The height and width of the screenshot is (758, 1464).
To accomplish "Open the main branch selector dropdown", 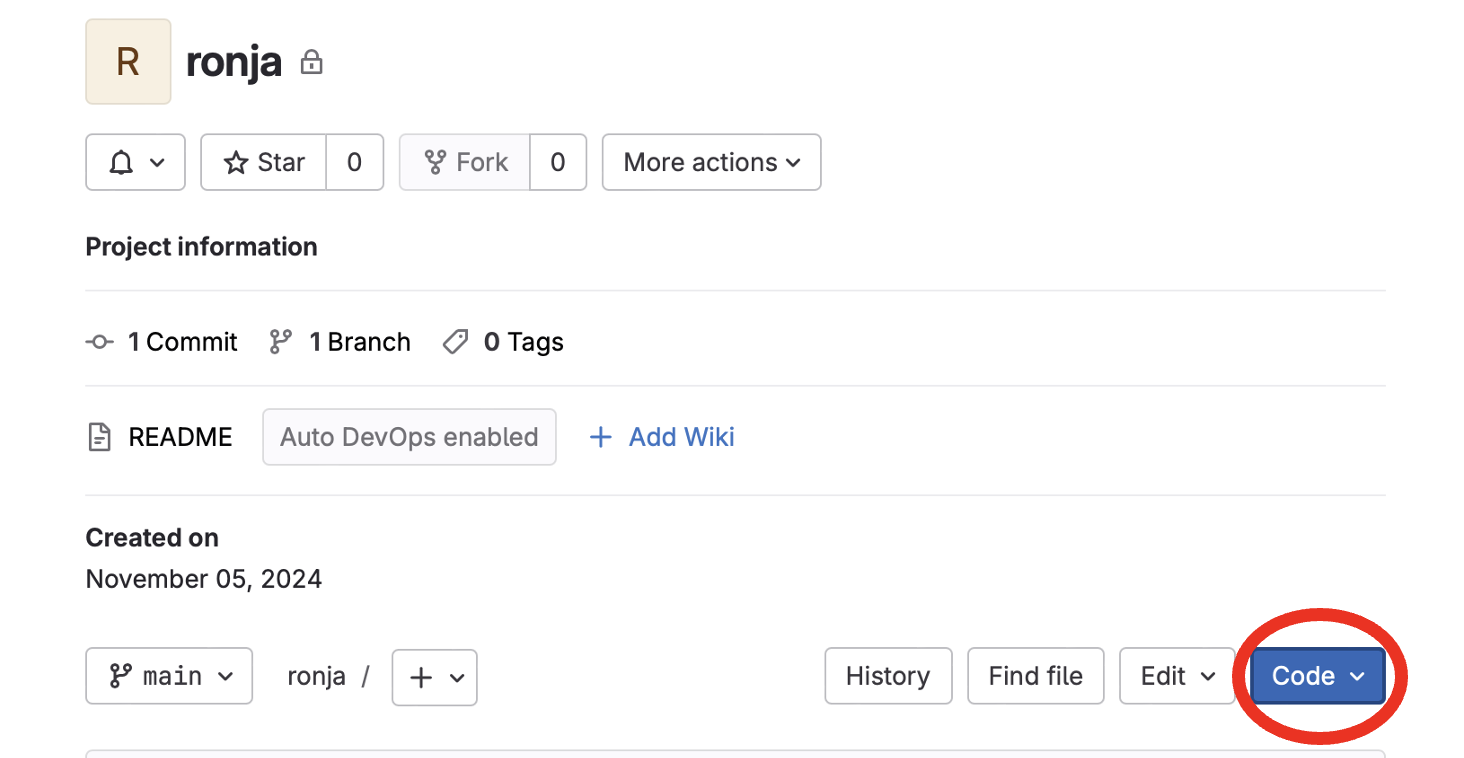I will [169, 677].
